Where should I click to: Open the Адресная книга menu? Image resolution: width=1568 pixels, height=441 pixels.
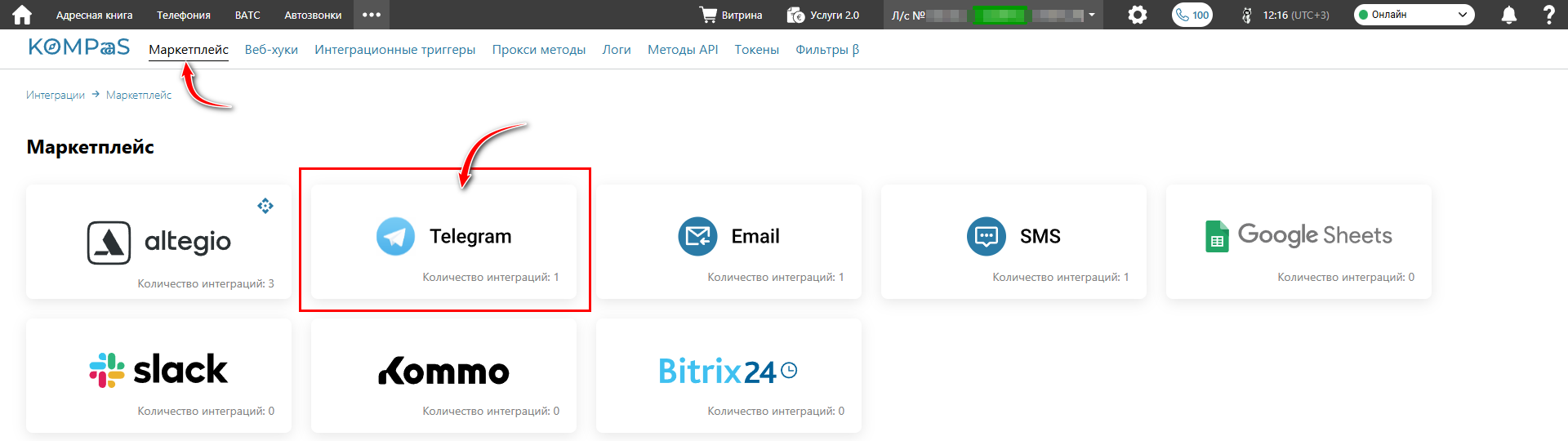click(x=95, y=15)
